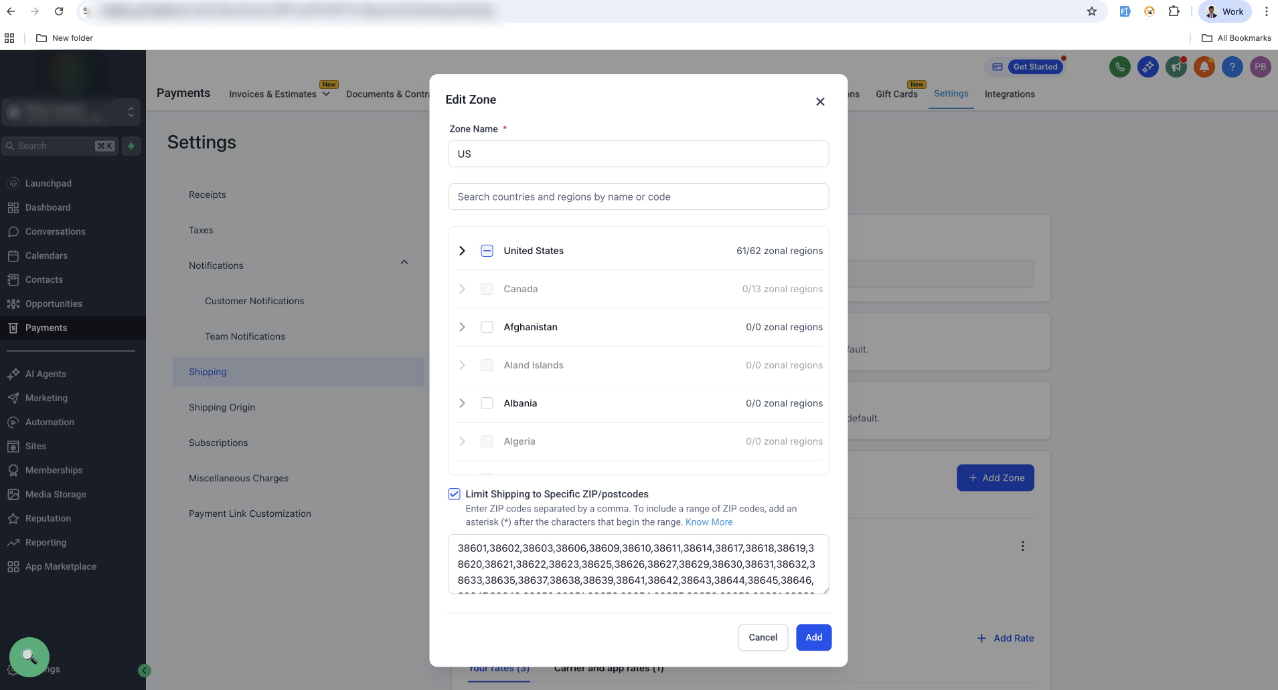Open the browser extensions puzzle icon

click(x=1175, y=11)
